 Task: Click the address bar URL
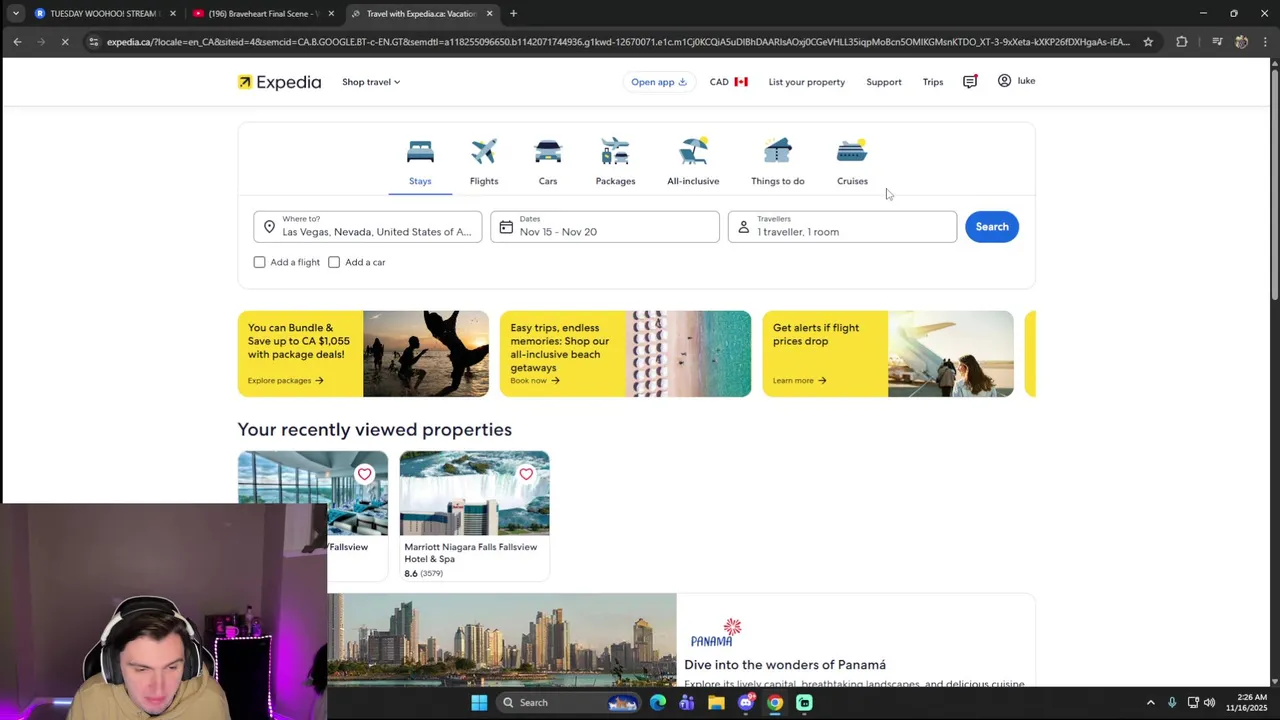[618, 42]
